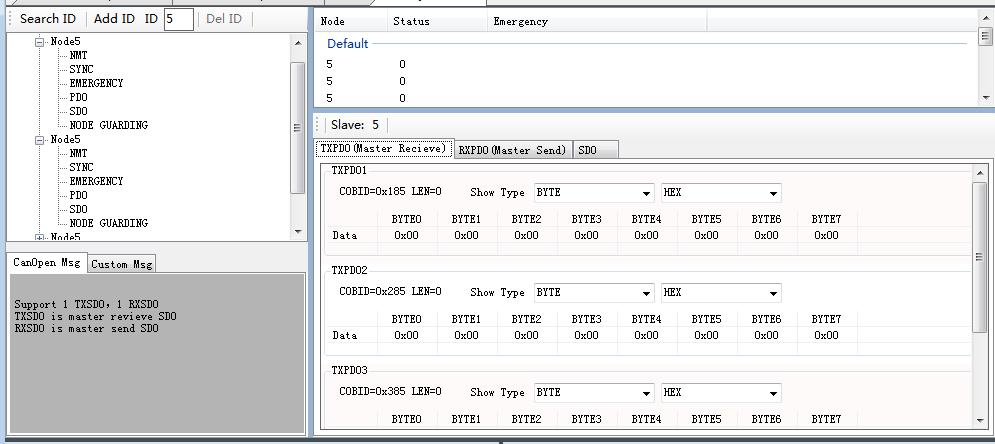Click the ID number input field

[178, 19]
